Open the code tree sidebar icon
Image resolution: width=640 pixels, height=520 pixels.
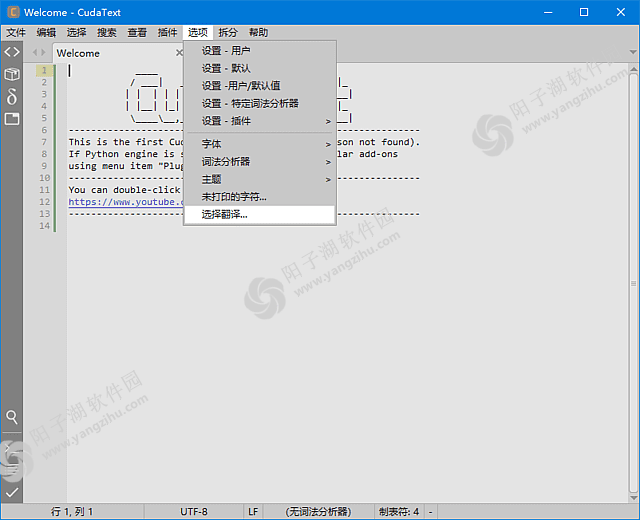pyautogui.click(x=12, y=52)
